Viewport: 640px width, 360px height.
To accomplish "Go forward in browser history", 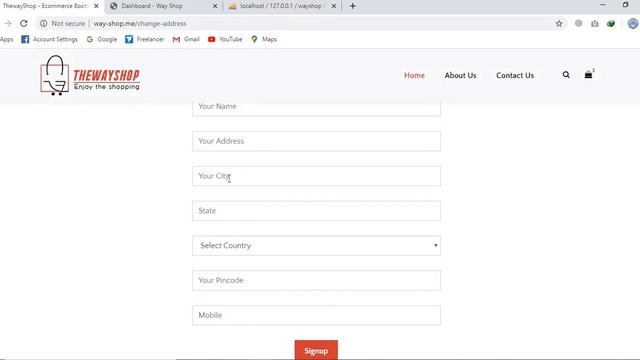I will pyautogui.click(x=8, y=24).
